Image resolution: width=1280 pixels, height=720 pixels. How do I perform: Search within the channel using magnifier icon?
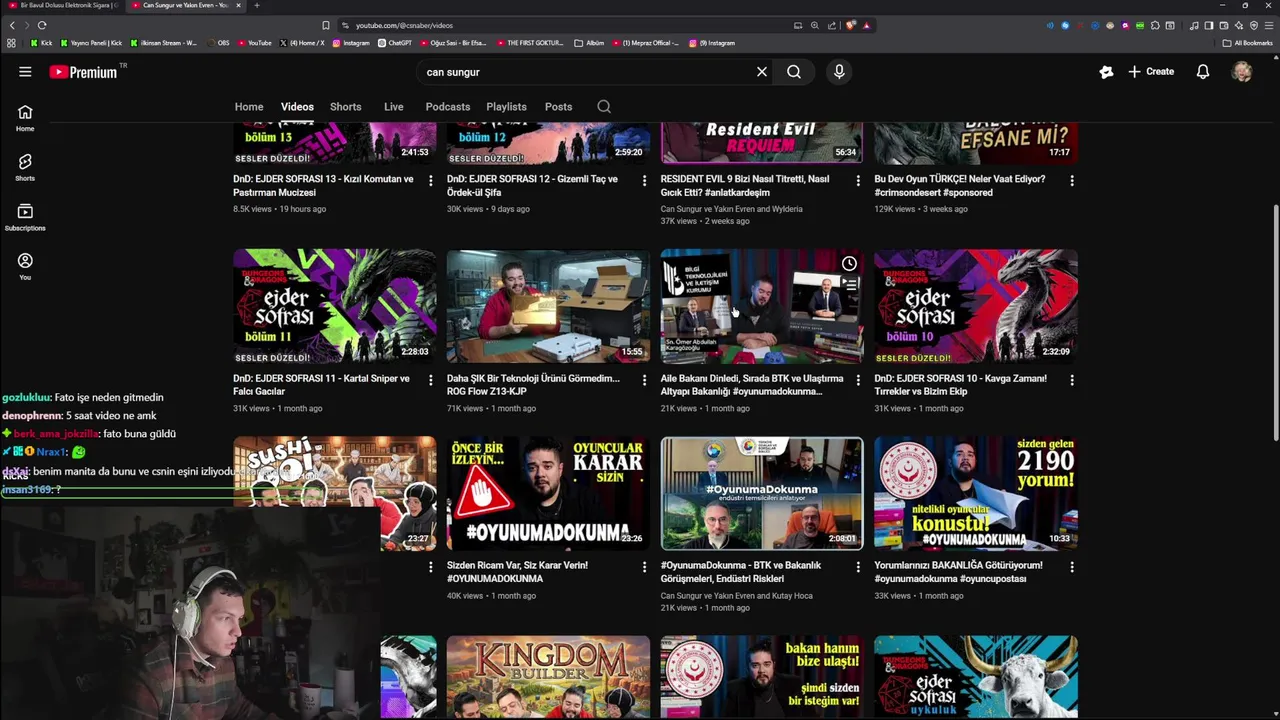click(x=604, y=107)
